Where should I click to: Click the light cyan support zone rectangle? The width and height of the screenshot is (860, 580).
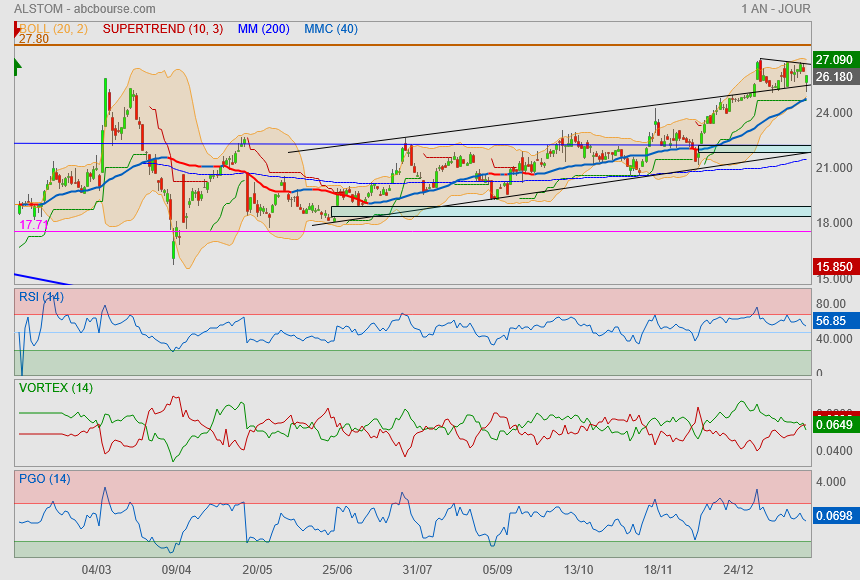click(570, 211)
